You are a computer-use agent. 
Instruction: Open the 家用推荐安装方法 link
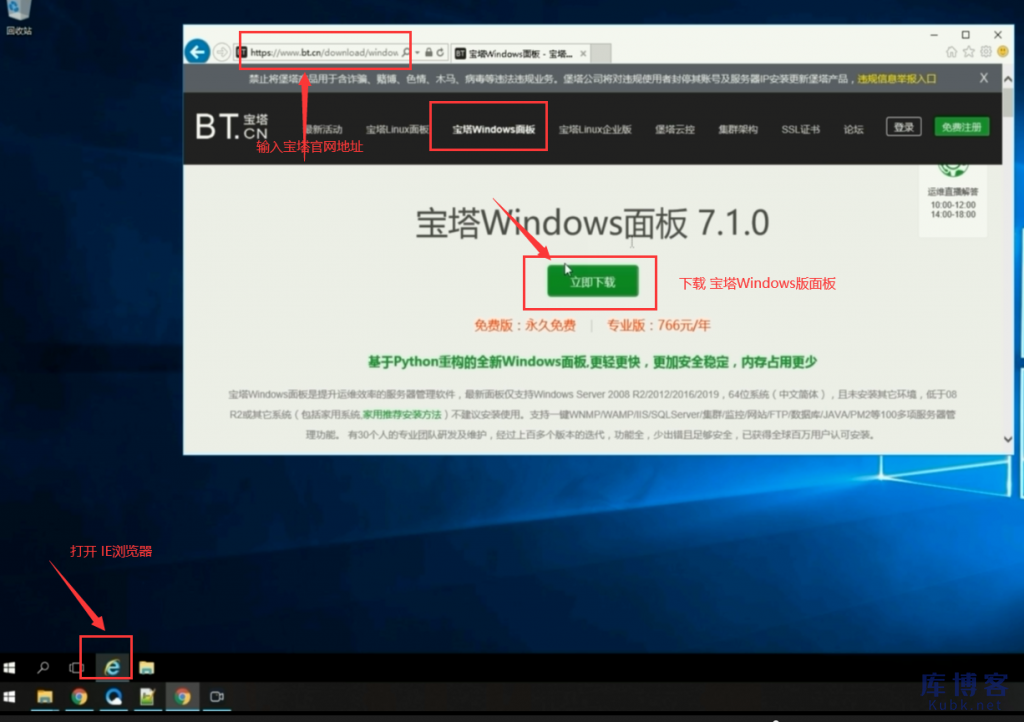[x=402, y=415]
